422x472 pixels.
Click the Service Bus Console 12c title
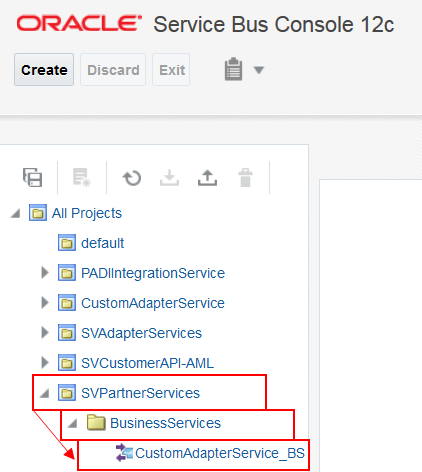click(274, 24)
